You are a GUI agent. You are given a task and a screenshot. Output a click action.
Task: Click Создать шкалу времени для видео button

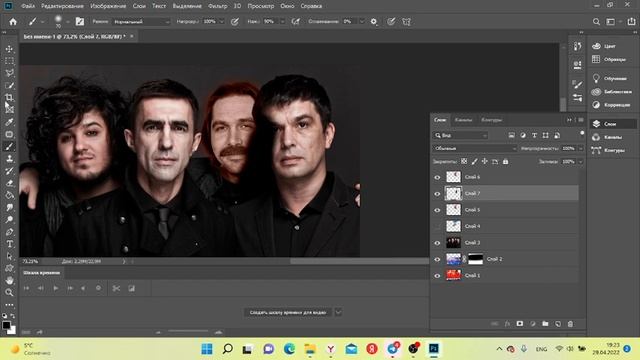[x=288, y=313]
